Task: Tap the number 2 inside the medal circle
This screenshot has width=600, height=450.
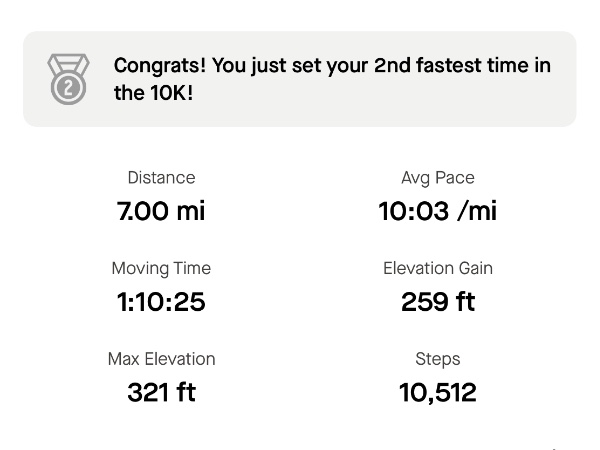Action: 68,88
